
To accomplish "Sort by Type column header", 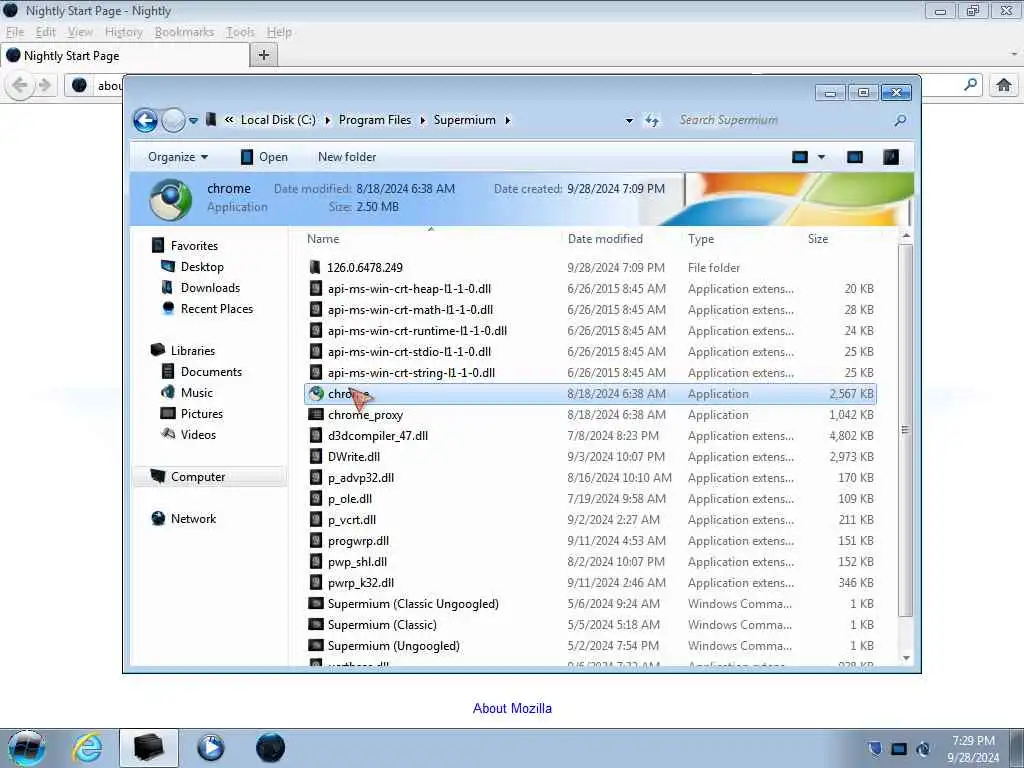I will point(701,239).
